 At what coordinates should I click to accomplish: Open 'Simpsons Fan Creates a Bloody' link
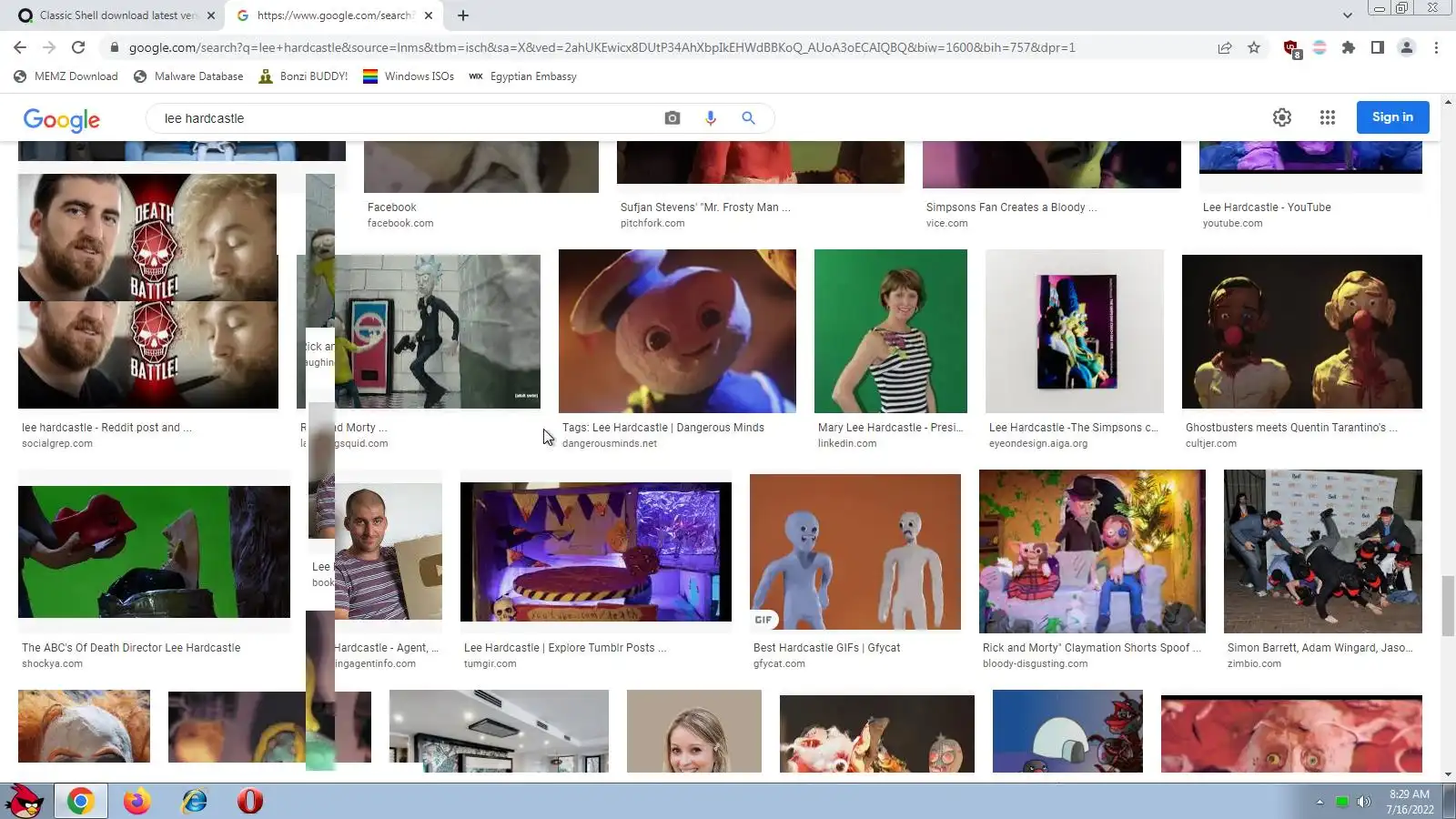(x=1011, y=207)
